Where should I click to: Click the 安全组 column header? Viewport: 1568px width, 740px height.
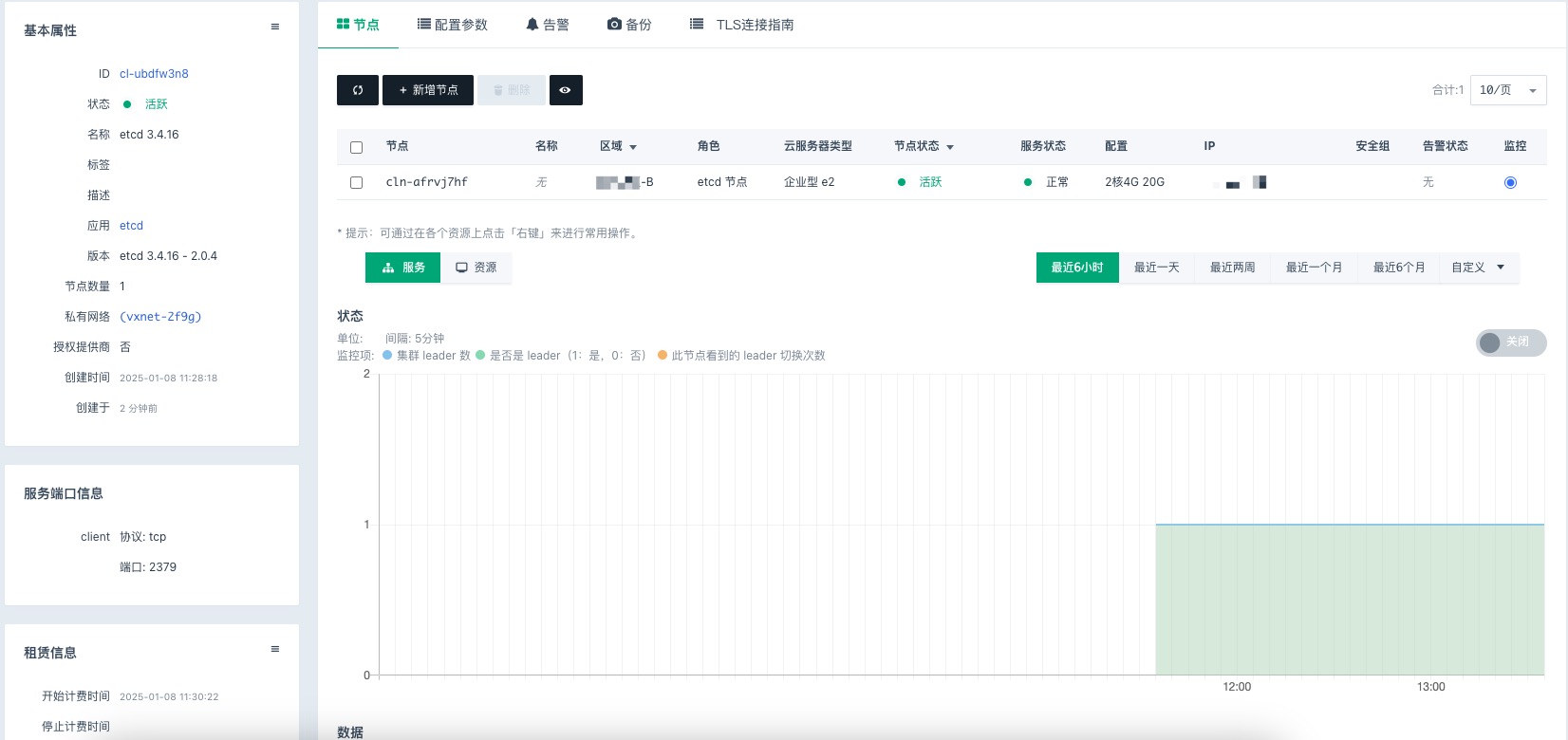pos(1372,146)
